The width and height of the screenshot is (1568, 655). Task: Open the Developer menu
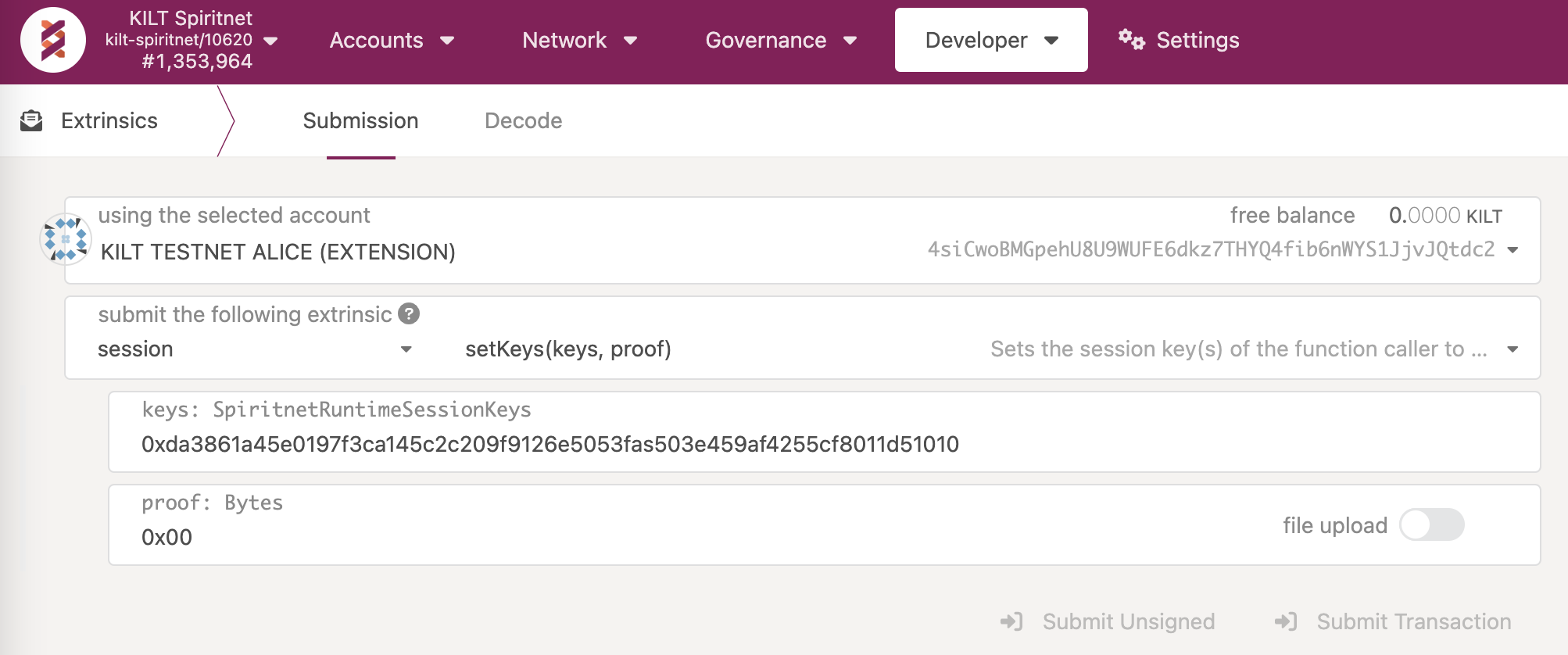pos(990,40)
